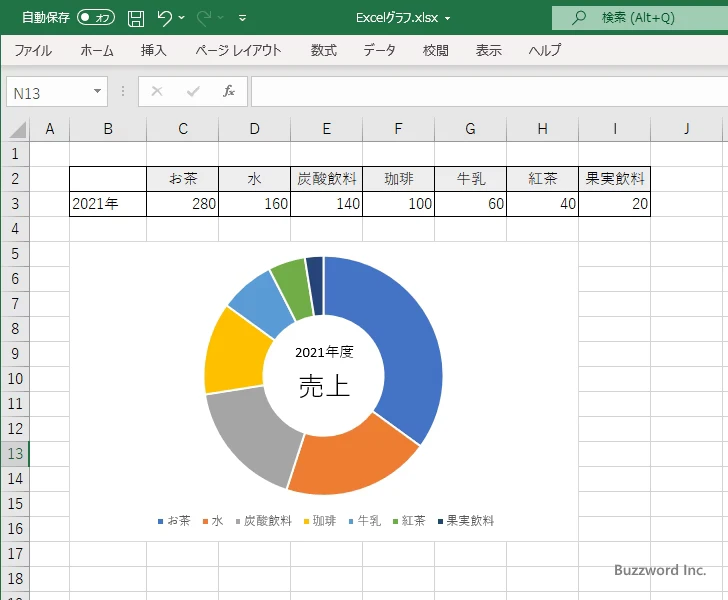
Task: Select column C header
Action: pyautogui.click(x=182, y=129)
